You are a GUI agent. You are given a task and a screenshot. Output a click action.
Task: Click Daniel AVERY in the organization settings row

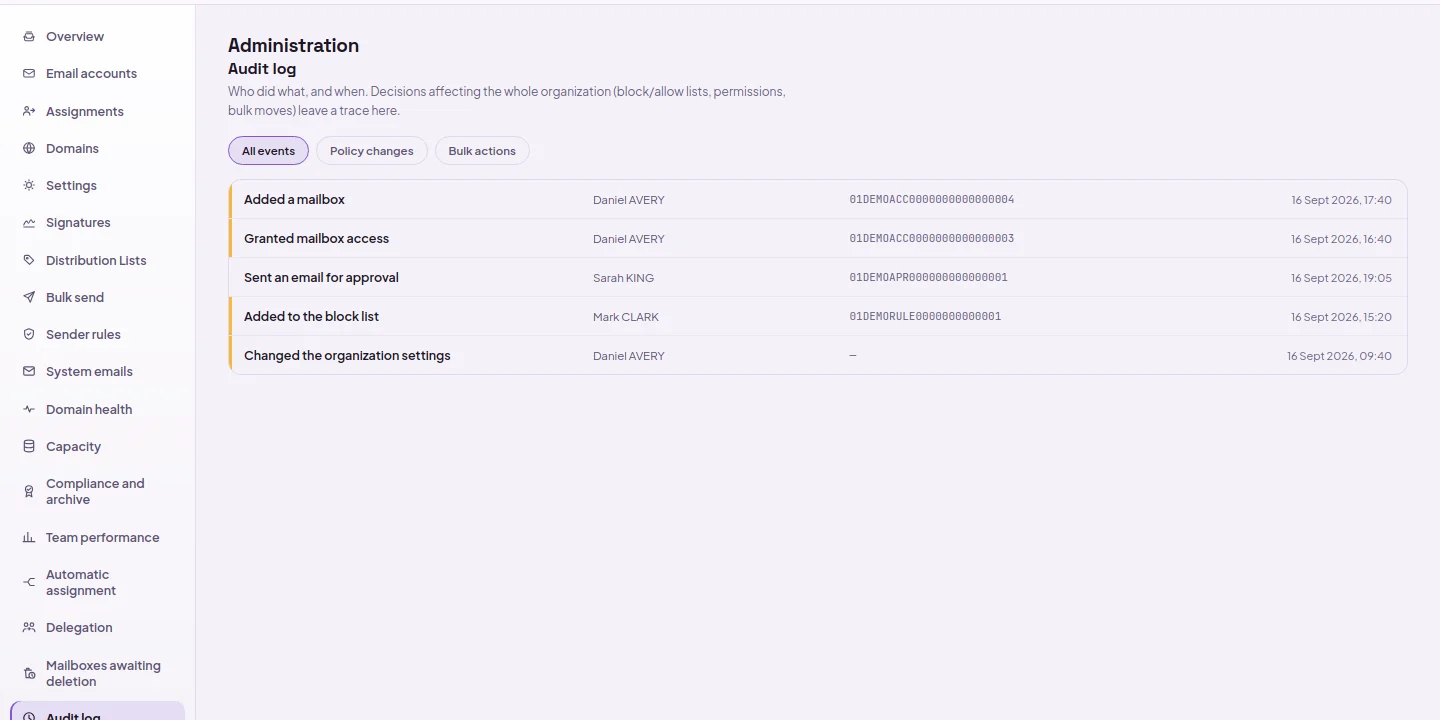[x=629, y=356]
